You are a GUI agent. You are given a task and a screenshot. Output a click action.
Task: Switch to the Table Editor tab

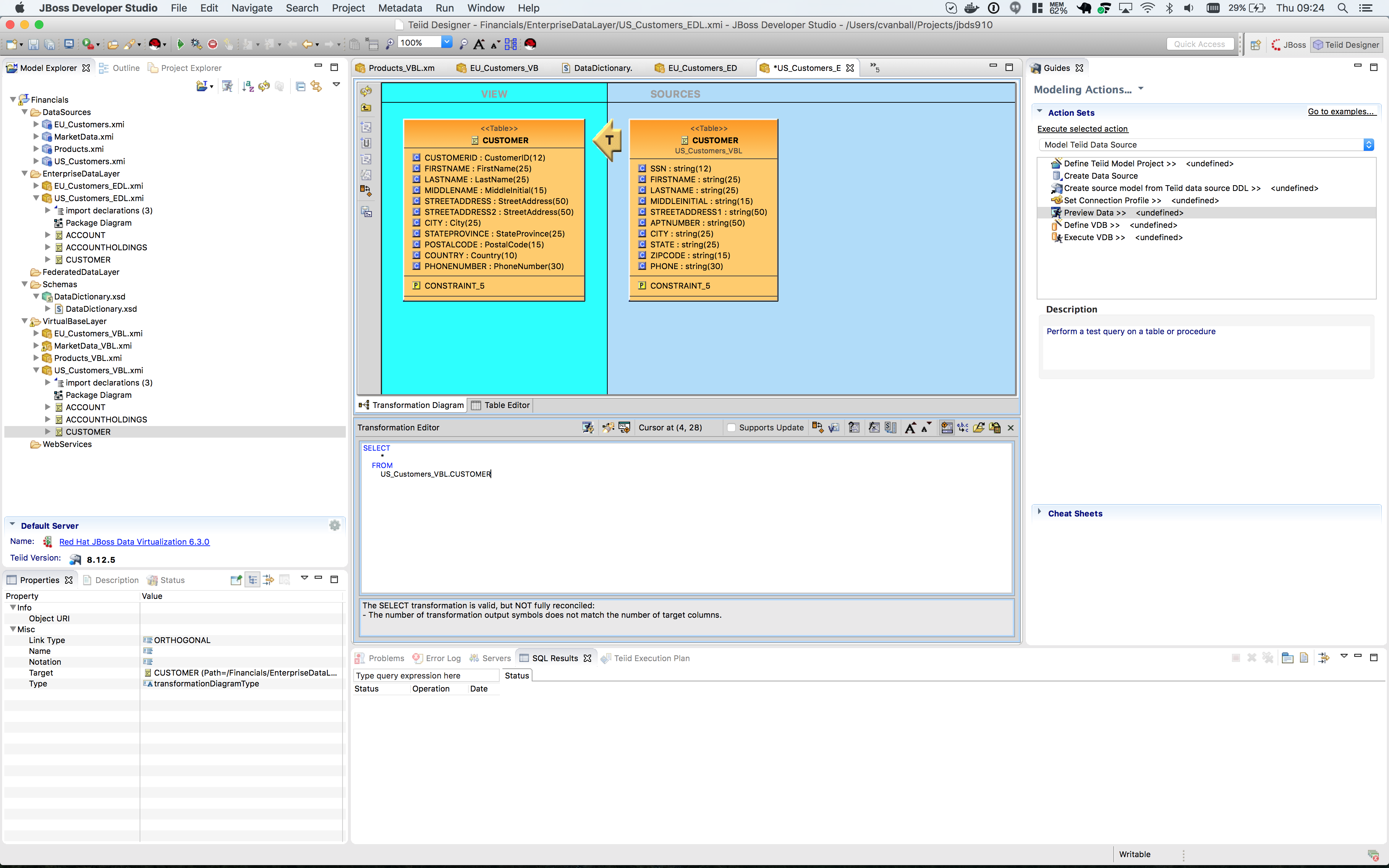pyautogui.click(x=501, y=405)
